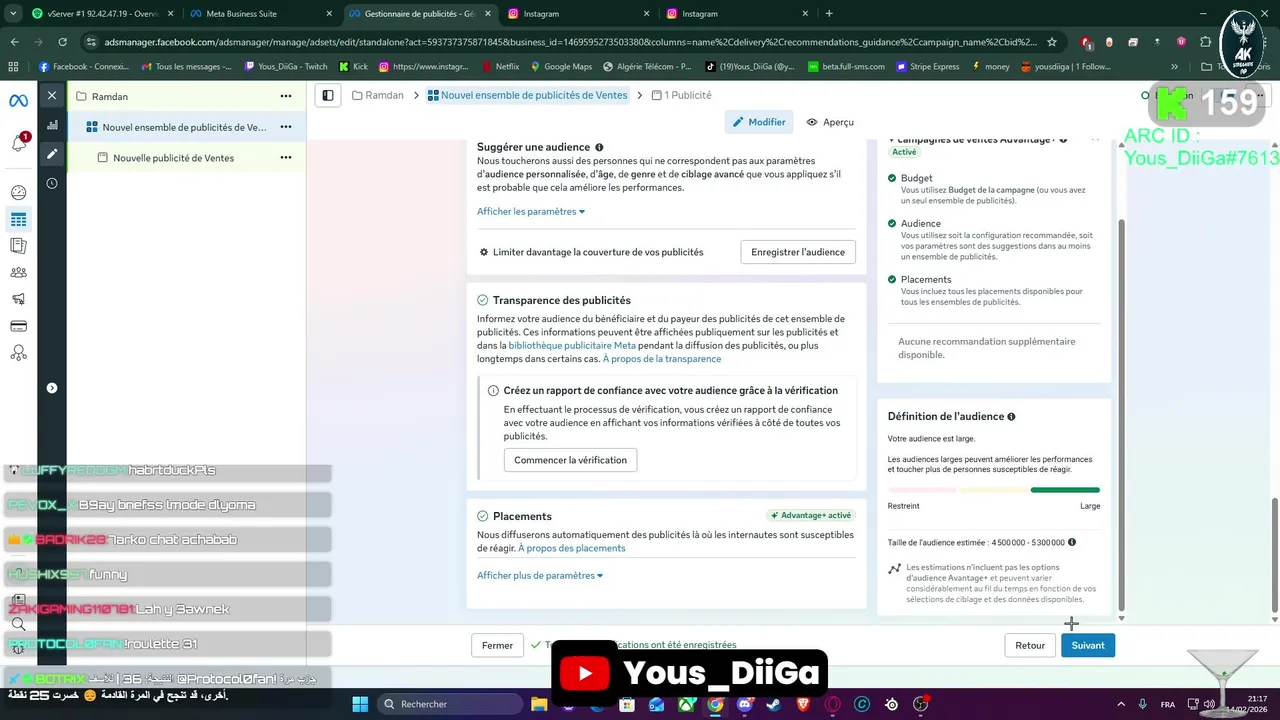1280x720 pixels.
Task: Open the options menu for Ramdan campaign
Action: click(286, 96)
